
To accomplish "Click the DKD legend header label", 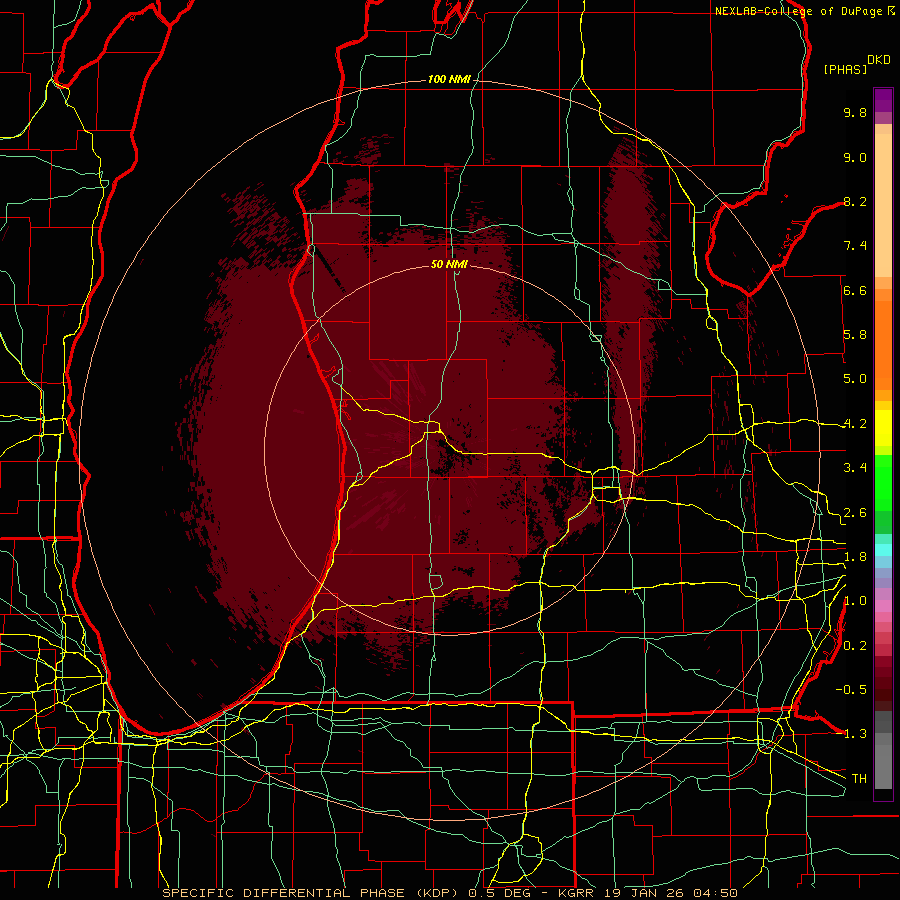I will point(878,60).
